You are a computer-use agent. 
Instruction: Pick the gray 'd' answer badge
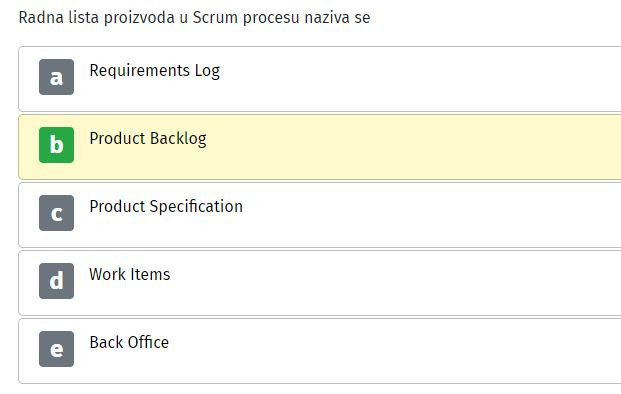[56, 281]
